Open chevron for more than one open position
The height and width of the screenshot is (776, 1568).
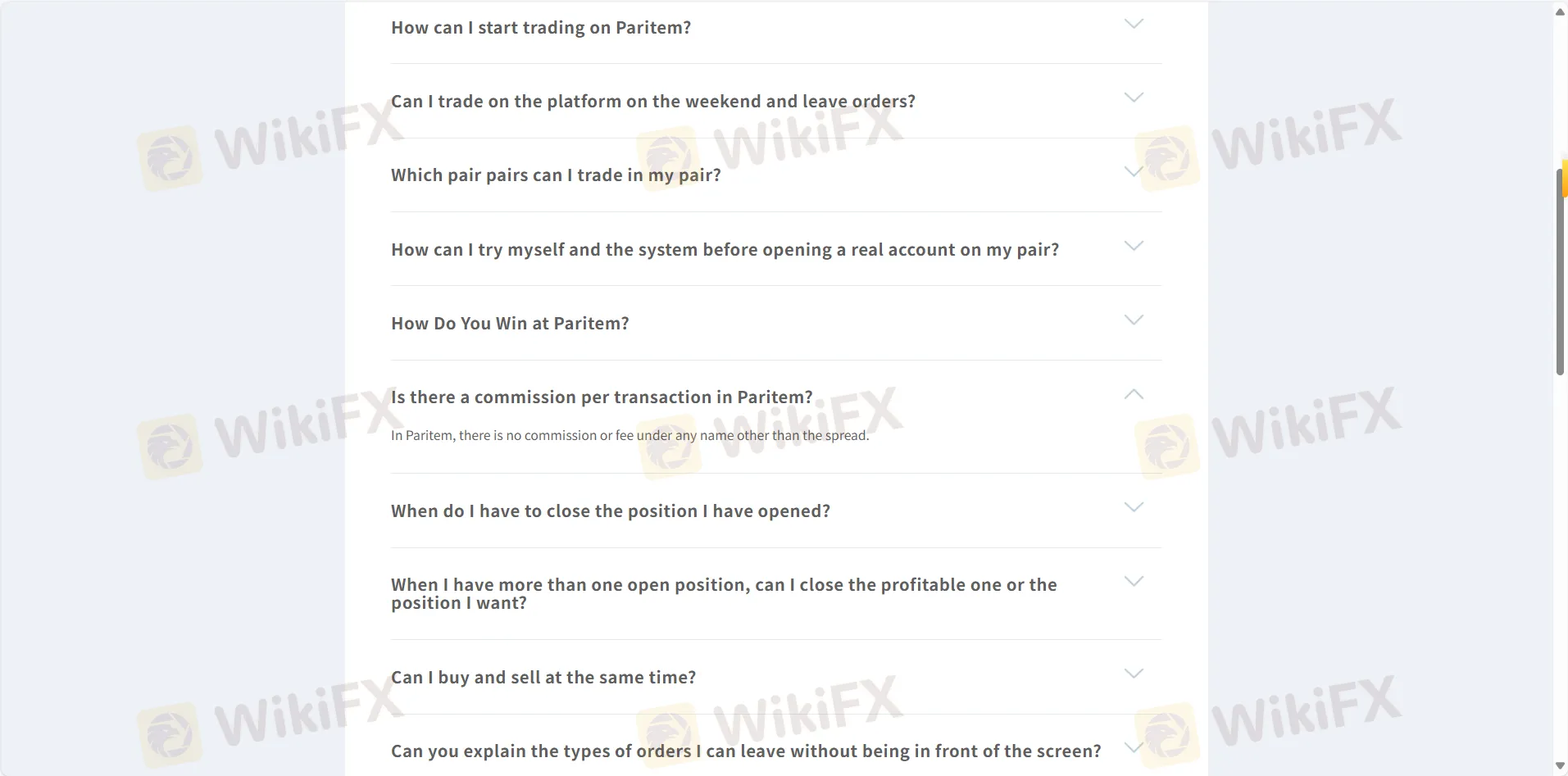(1134, 582)
